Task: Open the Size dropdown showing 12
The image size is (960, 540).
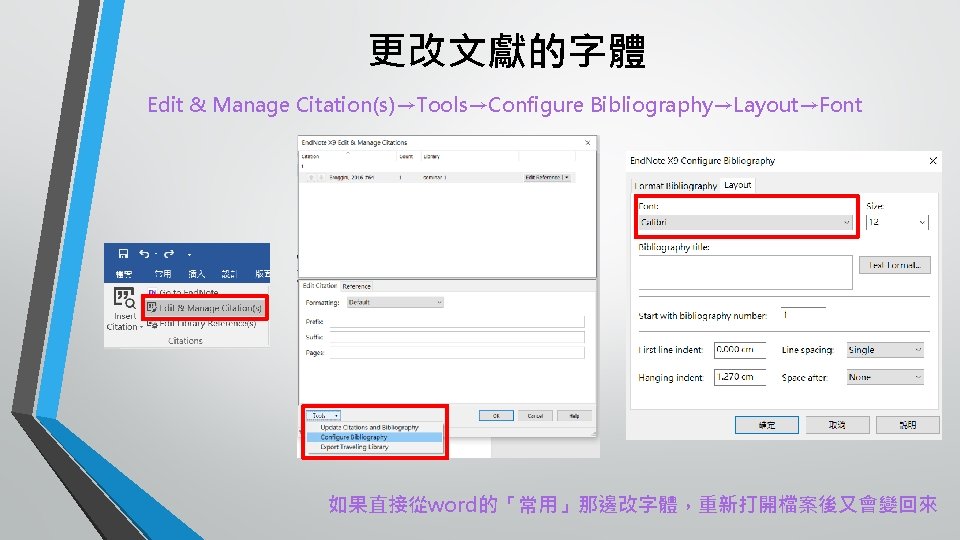Action: (897, 222)
